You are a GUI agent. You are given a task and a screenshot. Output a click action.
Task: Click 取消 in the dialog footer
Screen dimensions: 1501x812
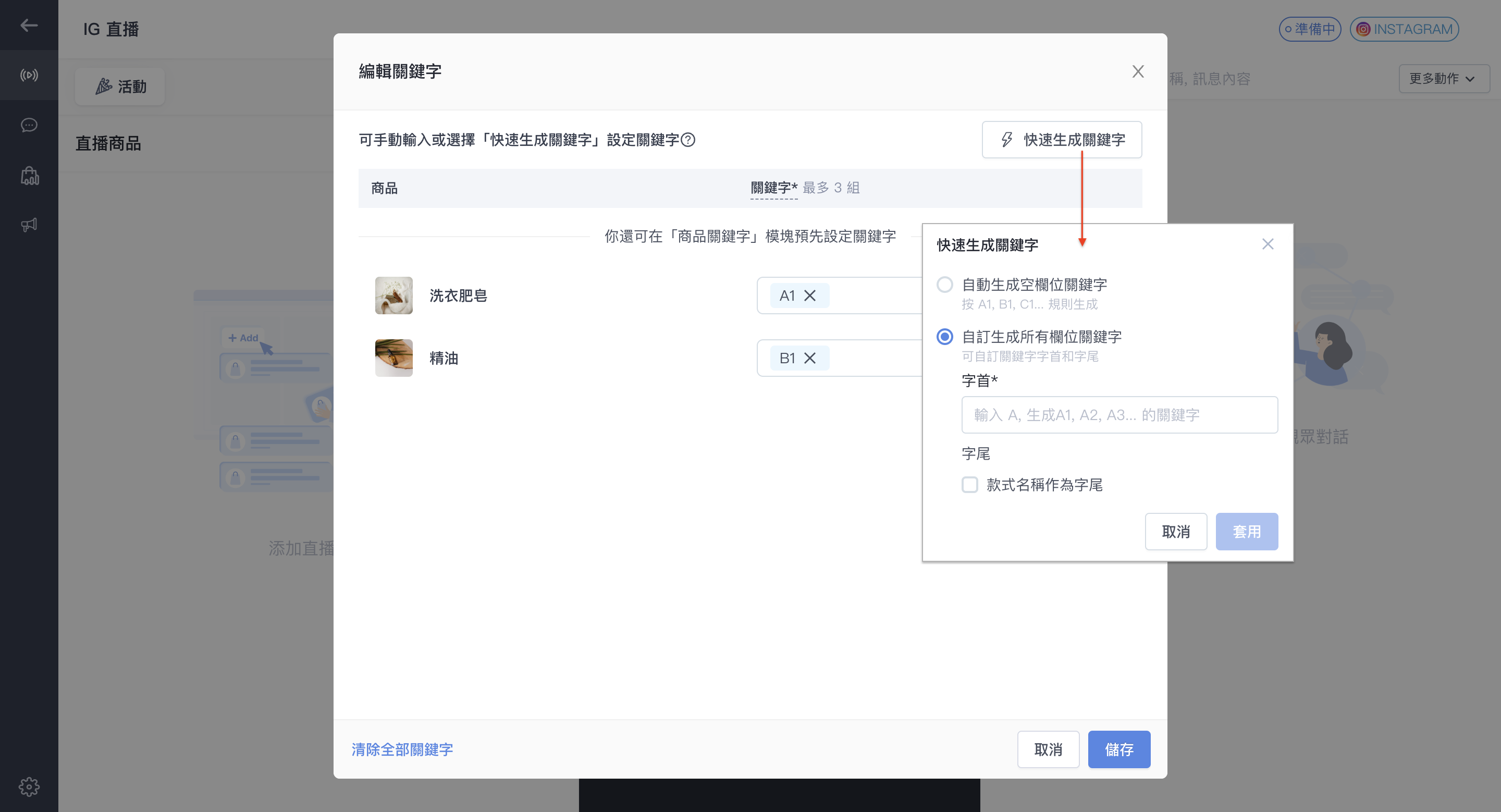click(x=1048, y=749)
